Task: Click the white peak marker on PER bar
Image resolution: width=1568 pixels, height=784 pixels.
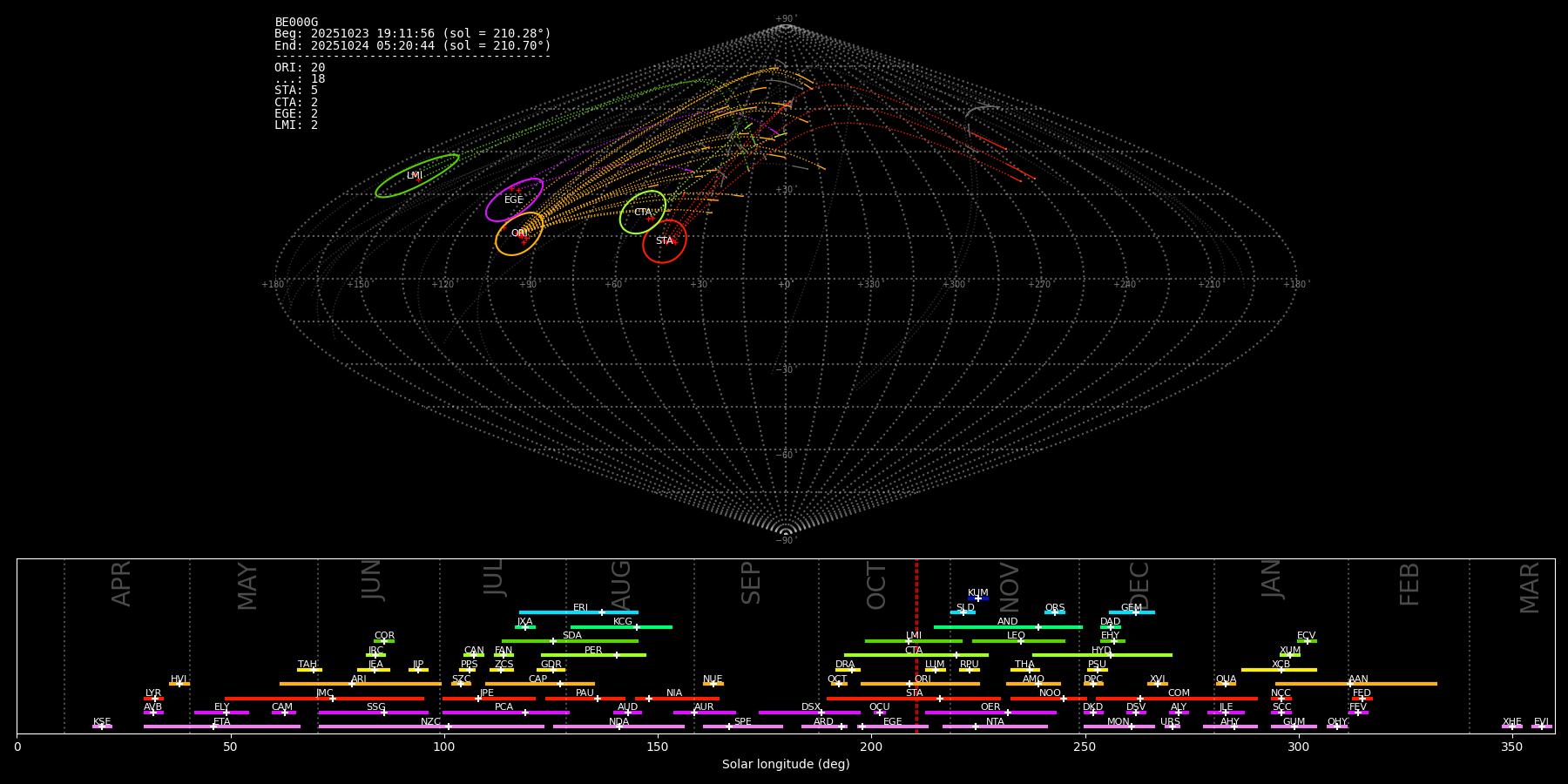Action: tap(617, 655)
